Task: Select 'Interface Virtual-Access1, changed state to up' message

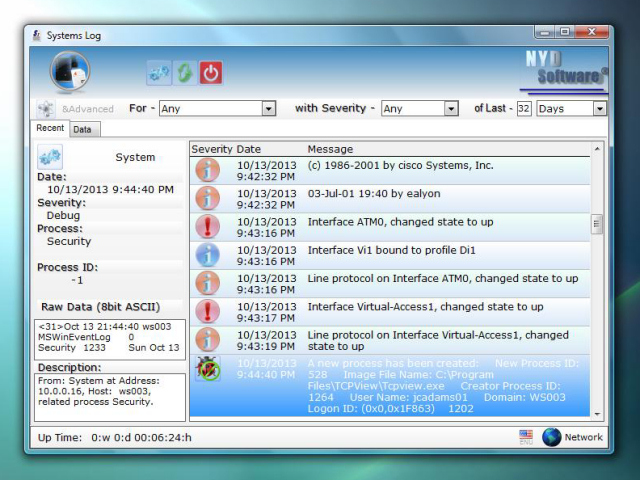Action: [425, 307]
